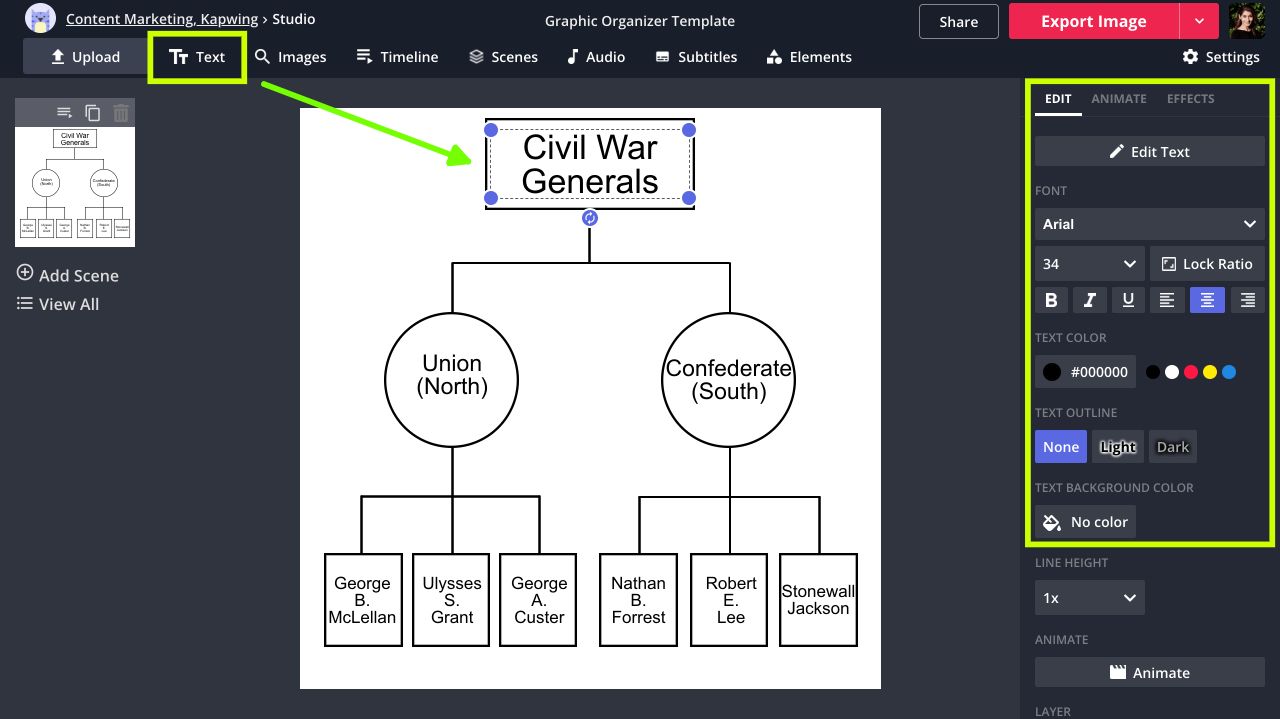This screenshot has height=719, width=1280.
Task: Align text to the right
Action: [1246, 300]
